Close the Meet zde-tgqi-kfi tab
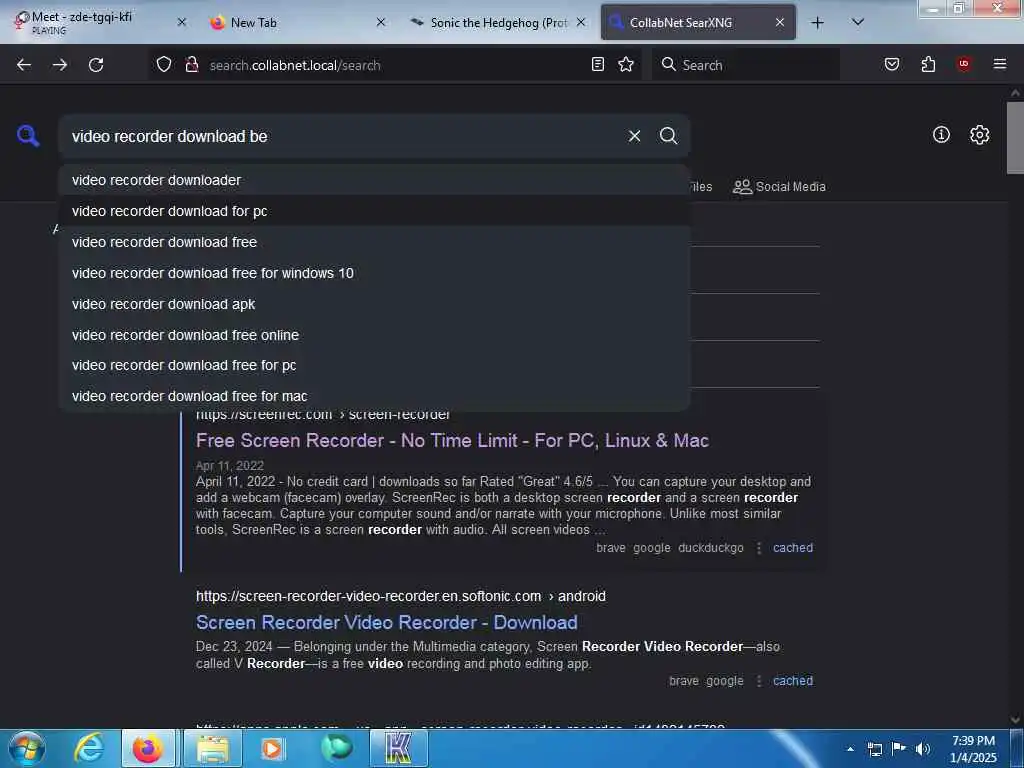Screen dimensions: 1024x768 (x=182, y=22)
